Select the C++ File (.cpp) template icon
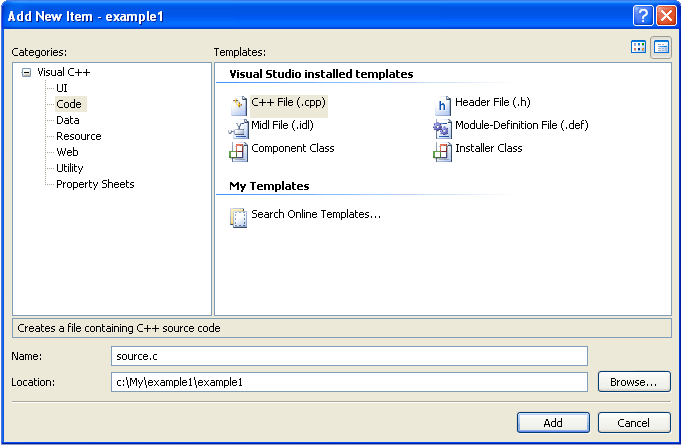This screenshot has width=681, height=445. (x=238, y=106)
